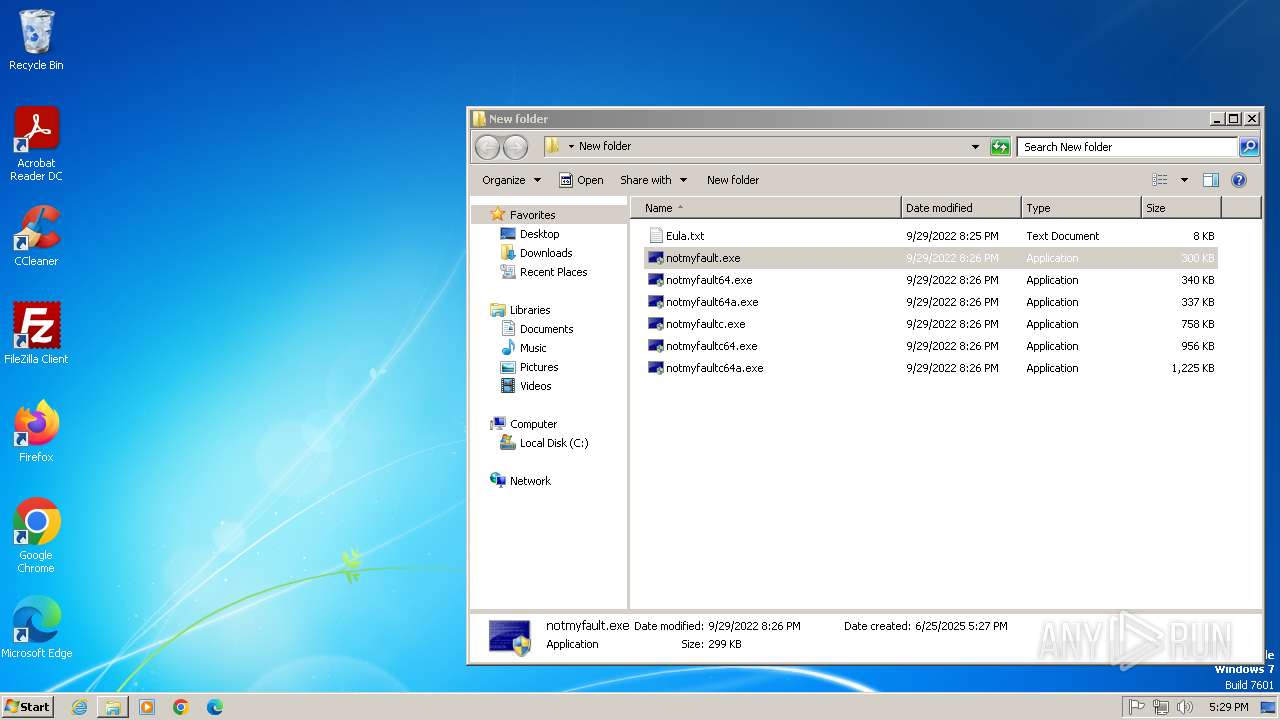Open Windows Media Player taskbar icon

point(147,707)
